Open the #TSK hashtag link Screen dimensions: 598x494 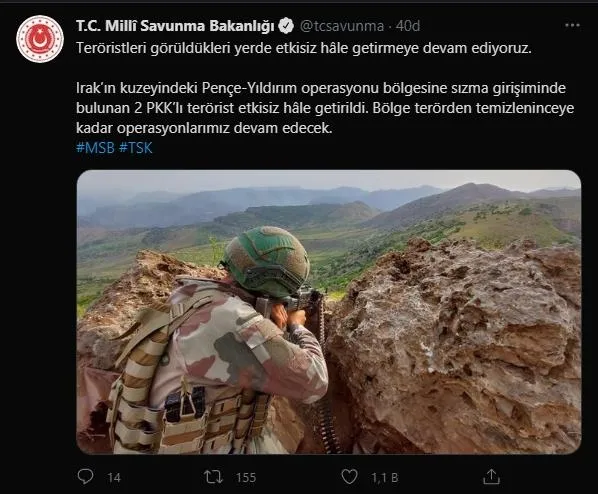point(136,148)
